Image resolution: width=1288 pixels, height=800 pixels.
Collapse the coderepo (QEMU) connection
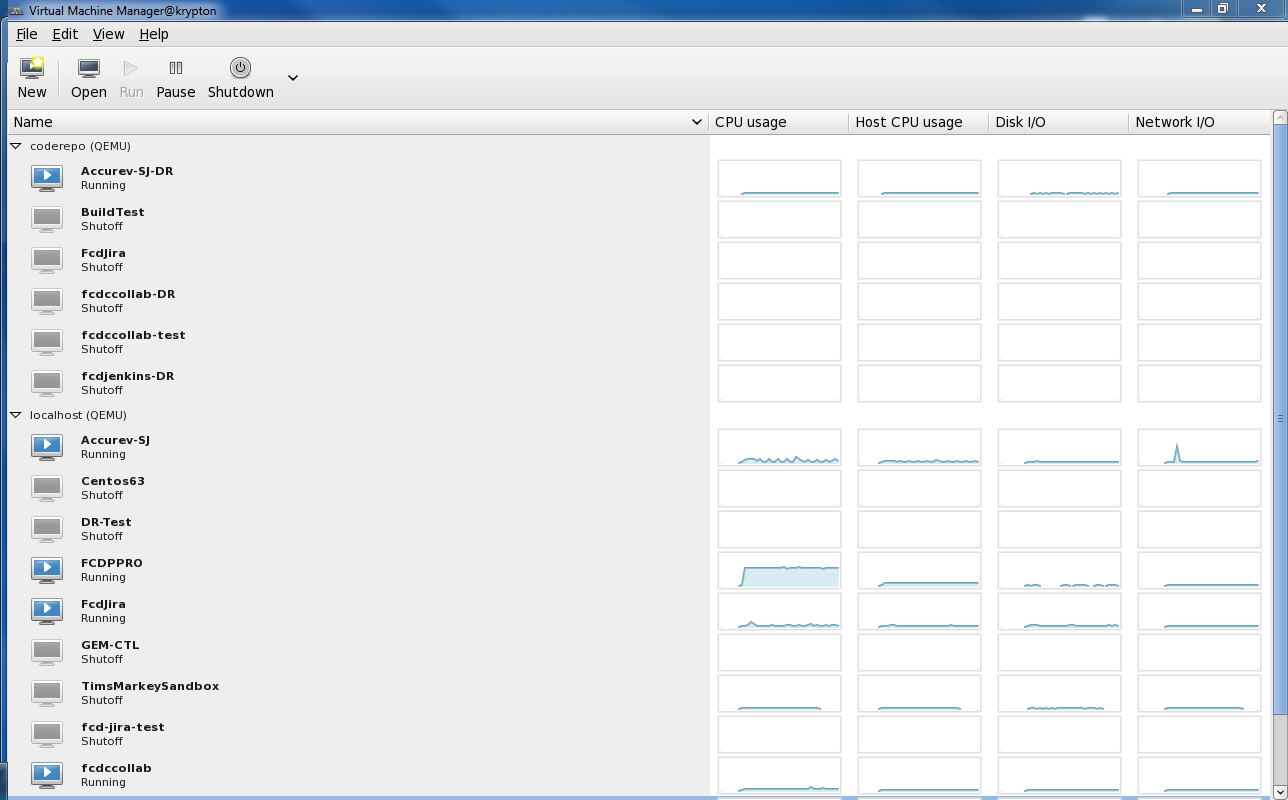point(16,146)
